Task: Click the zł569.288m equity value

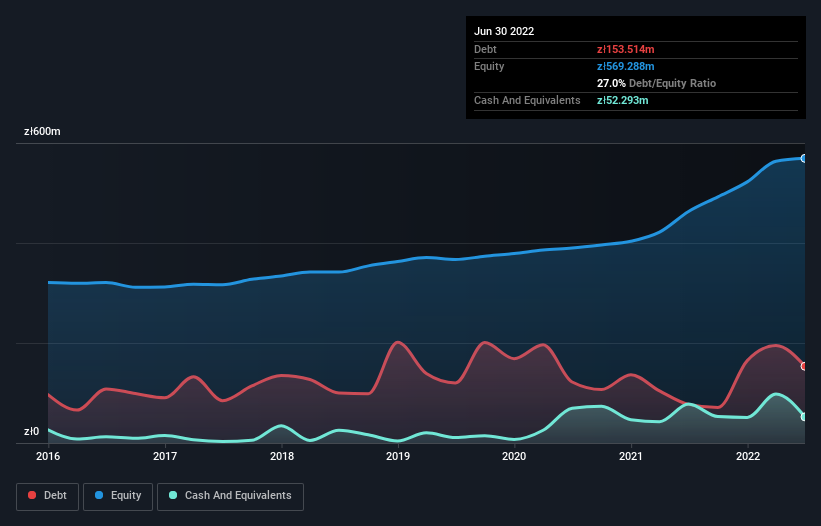Action: coord(626,66)
